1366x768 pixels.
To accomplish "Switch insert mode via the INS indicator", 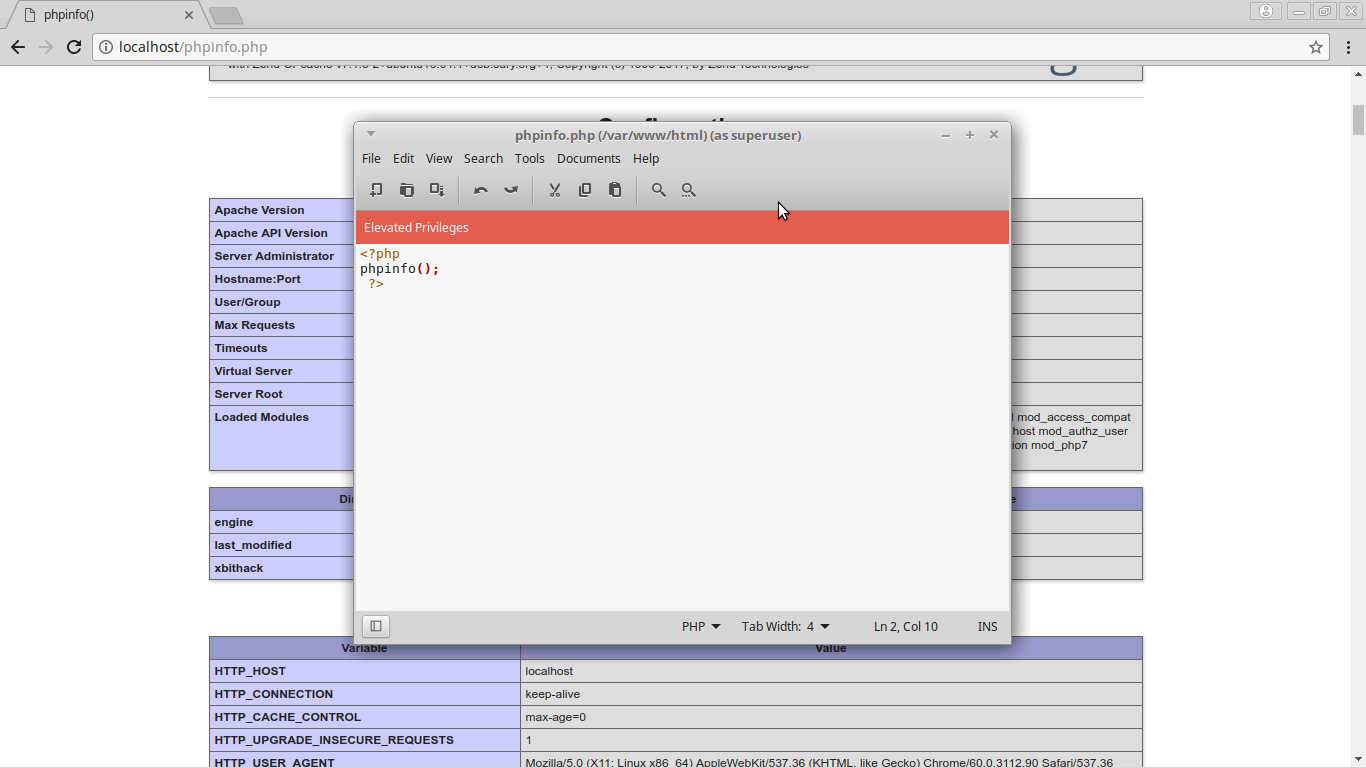I will tap(987, 626).
